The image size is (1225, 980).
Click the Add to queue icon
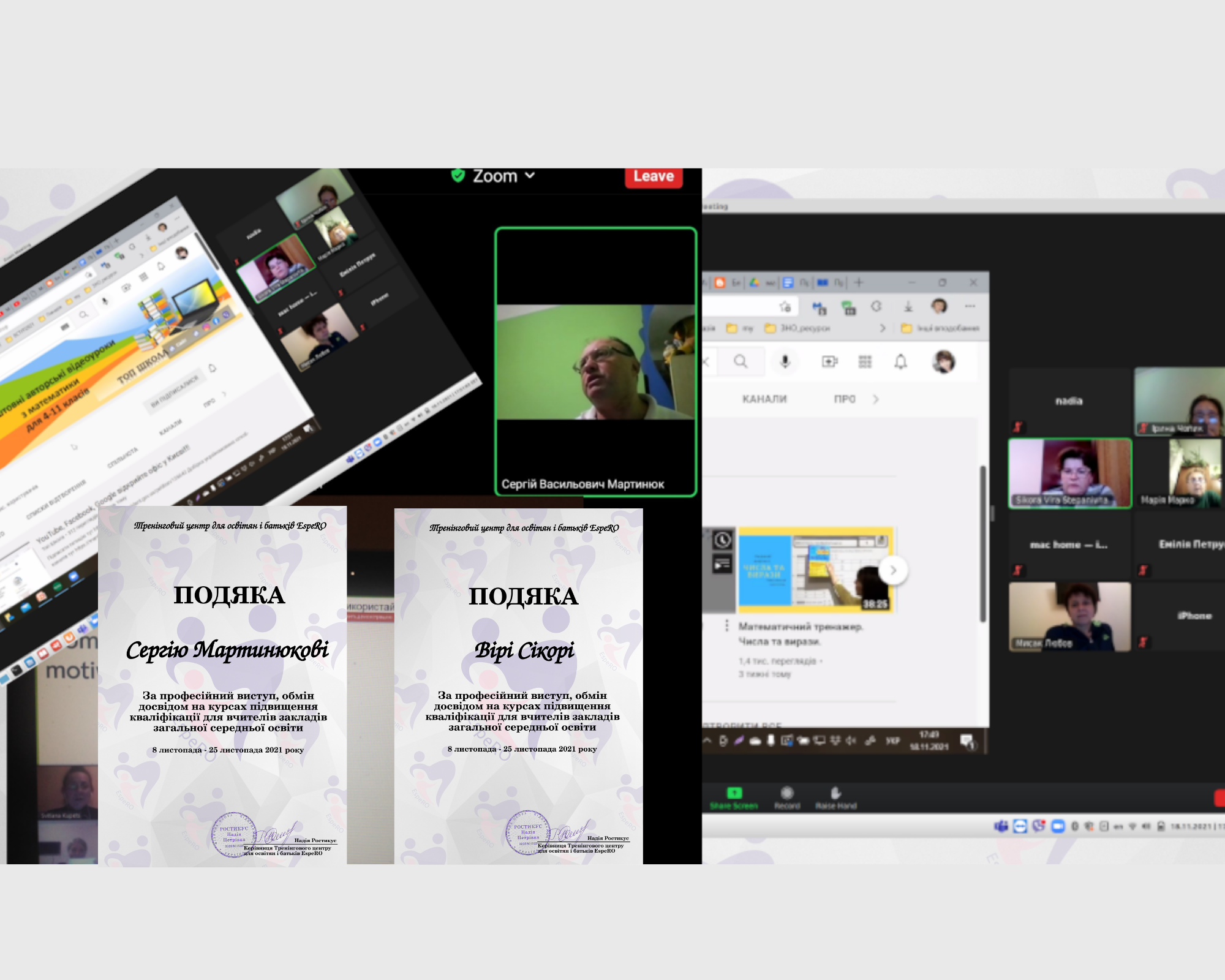723,564
